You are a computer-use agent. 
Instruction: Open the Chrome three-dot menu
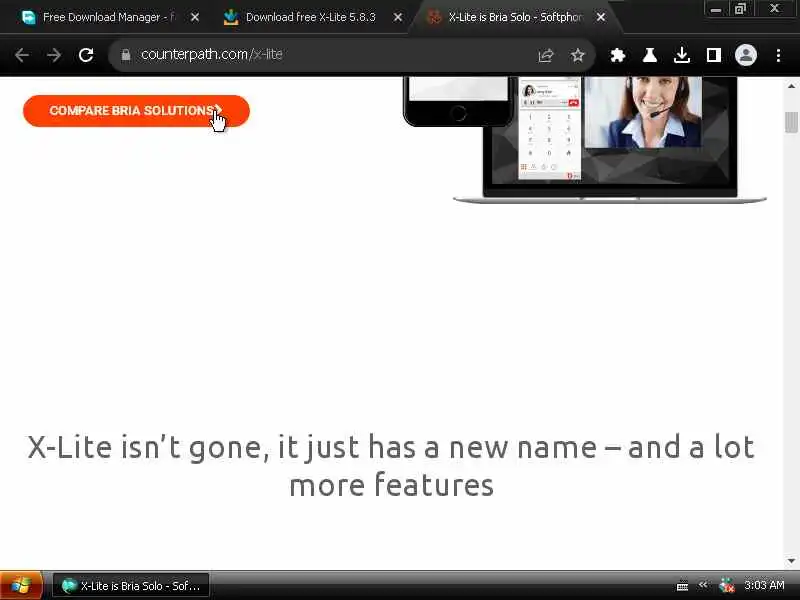[778, 55]
